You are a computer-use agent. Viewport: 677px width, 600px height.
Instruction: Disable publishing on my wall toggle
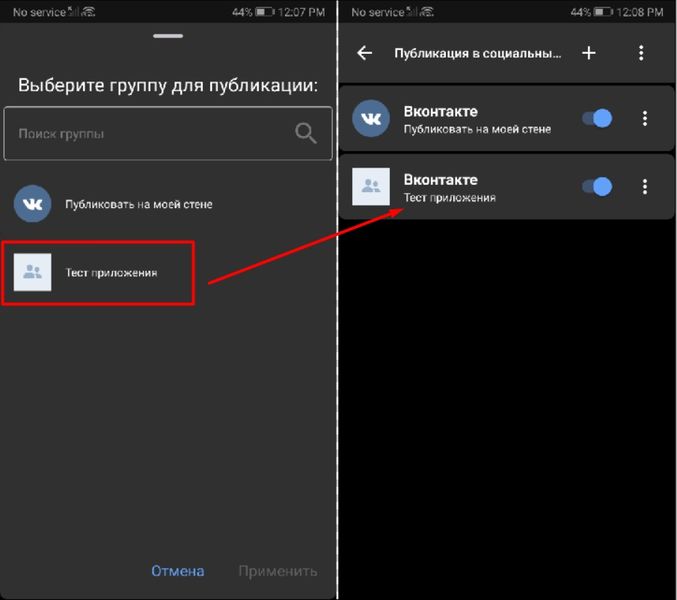[597, 118]
